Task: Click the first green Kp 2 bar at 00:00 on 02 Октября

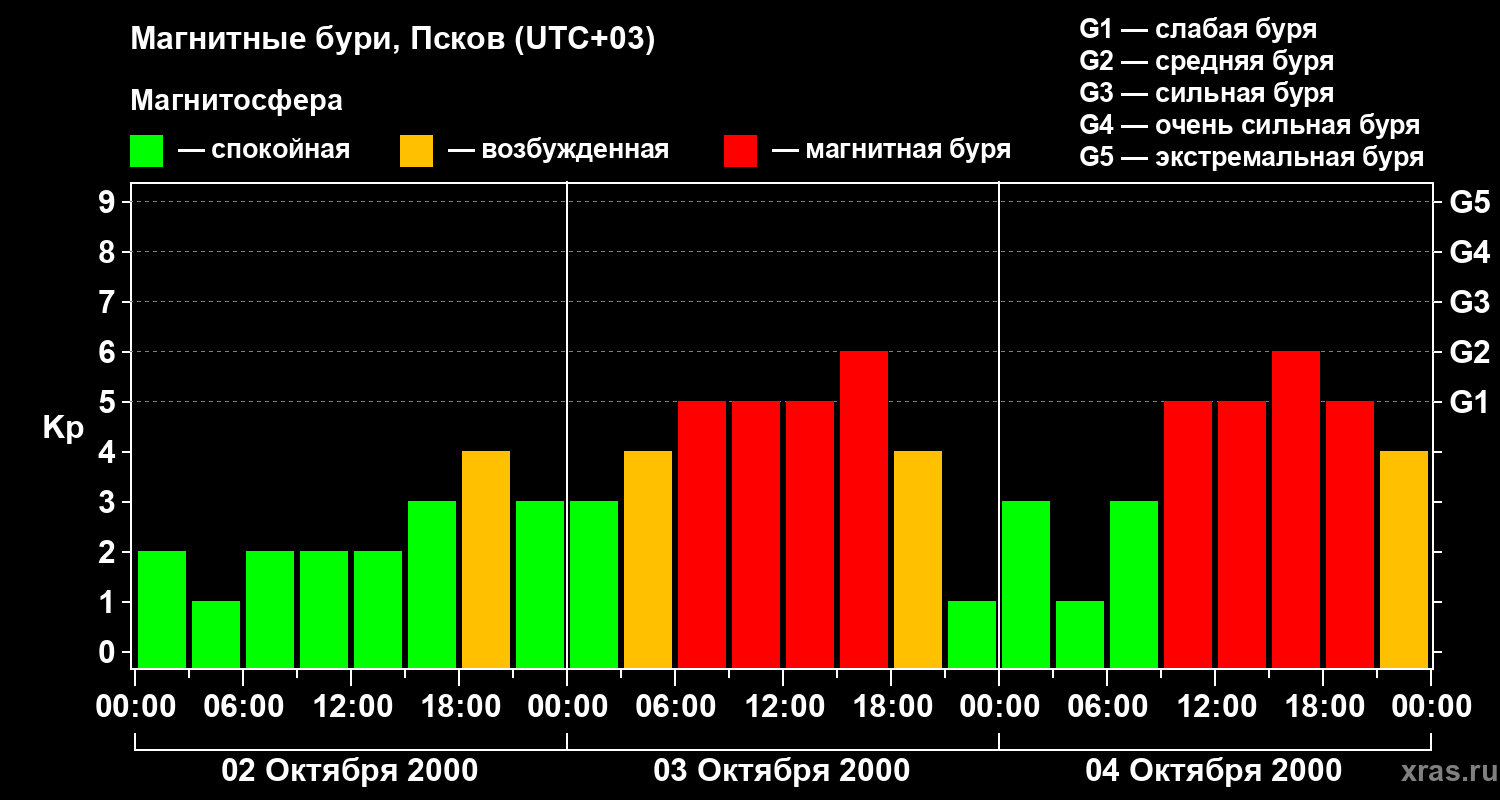Action: [x=162, y=609]
